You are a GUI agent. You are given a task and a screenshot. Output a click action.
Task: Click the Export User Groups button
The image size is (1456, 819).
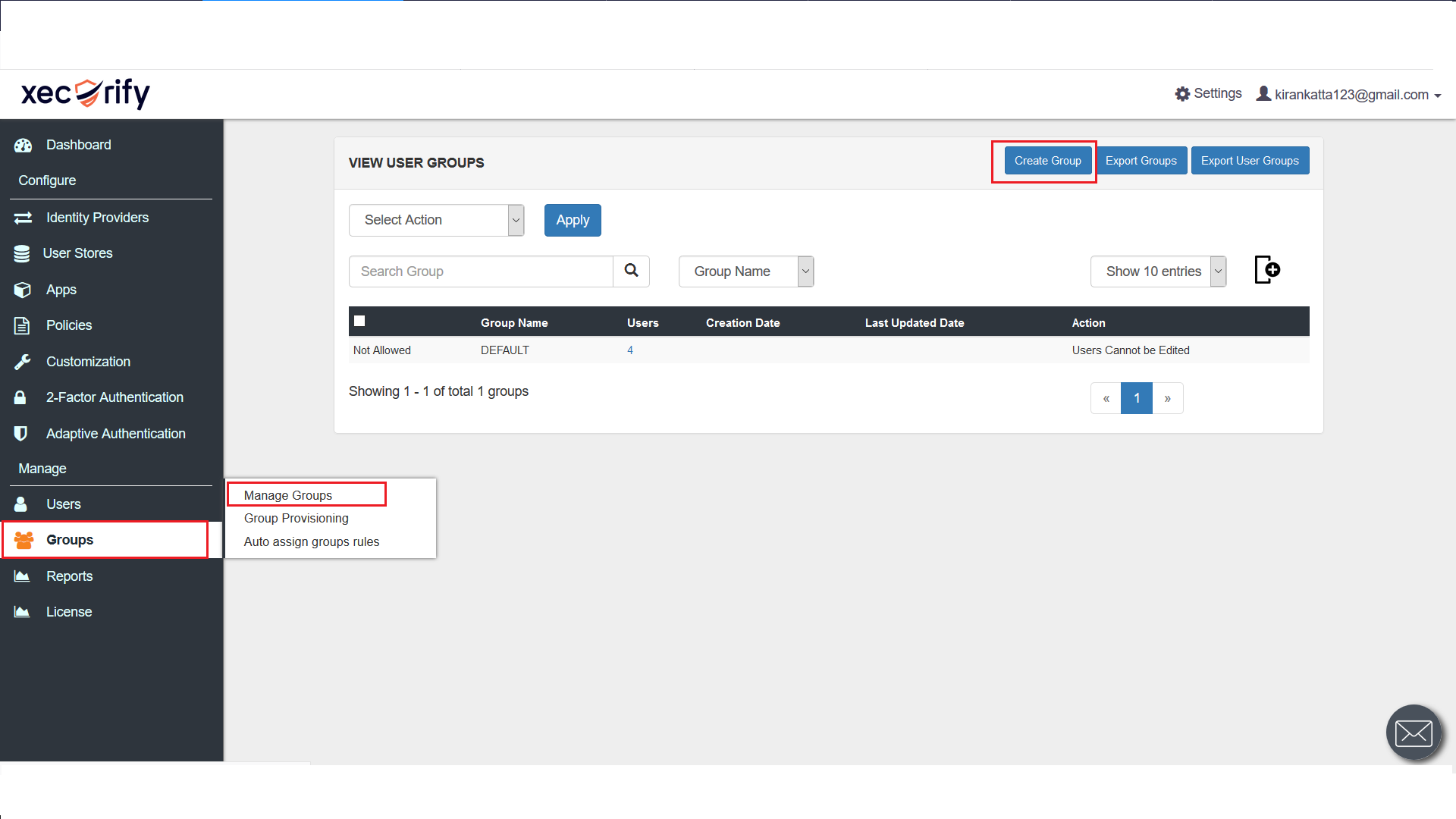point(1250,161)
